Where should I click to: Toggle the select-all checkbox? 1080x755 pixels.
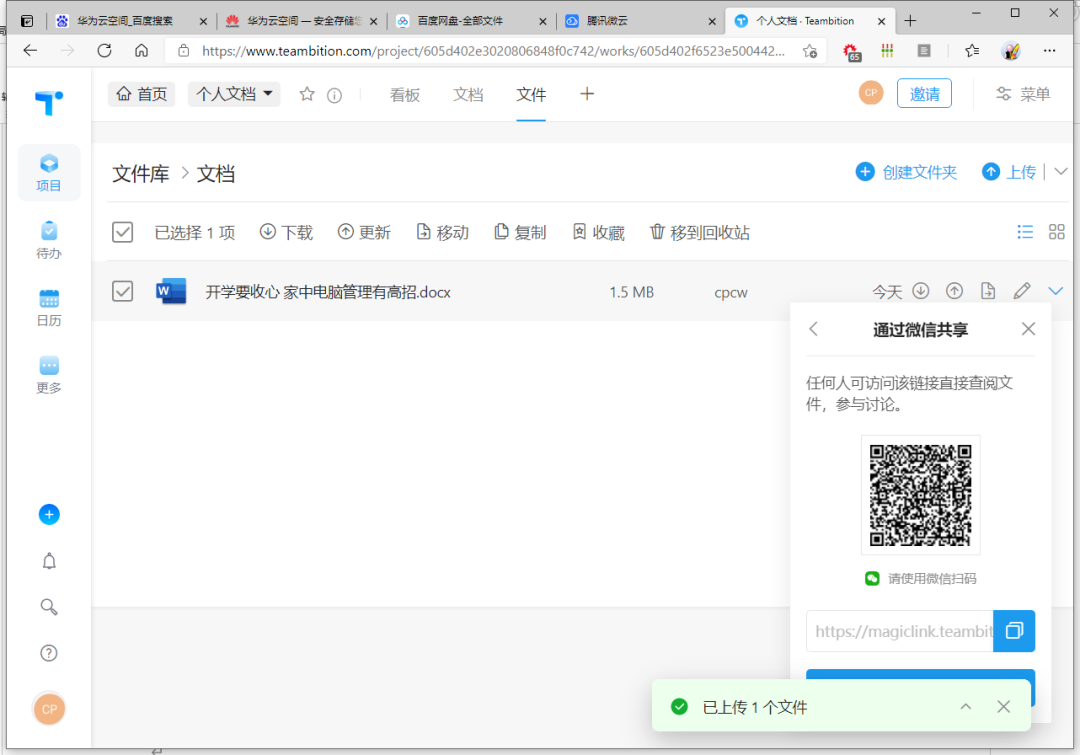[x=123, y=232]
